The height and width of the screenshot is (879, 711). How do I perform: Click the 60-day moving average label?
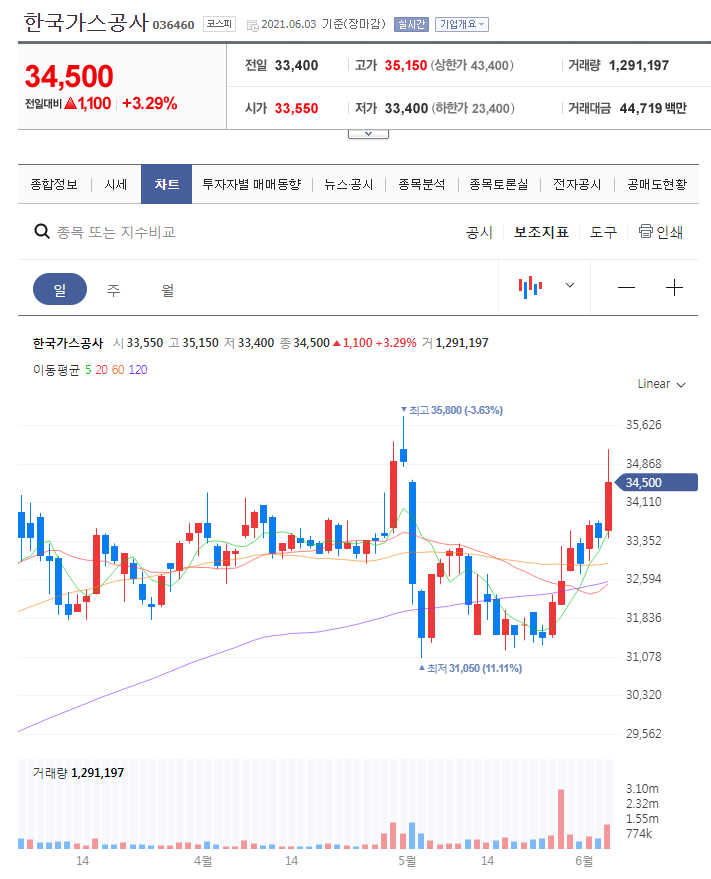tap(118, 370)
